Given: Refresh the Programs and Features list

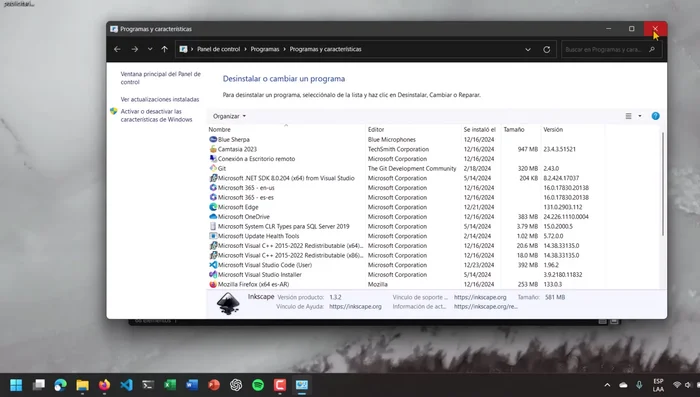Looking at the screenshot, I should coord(546,50).
